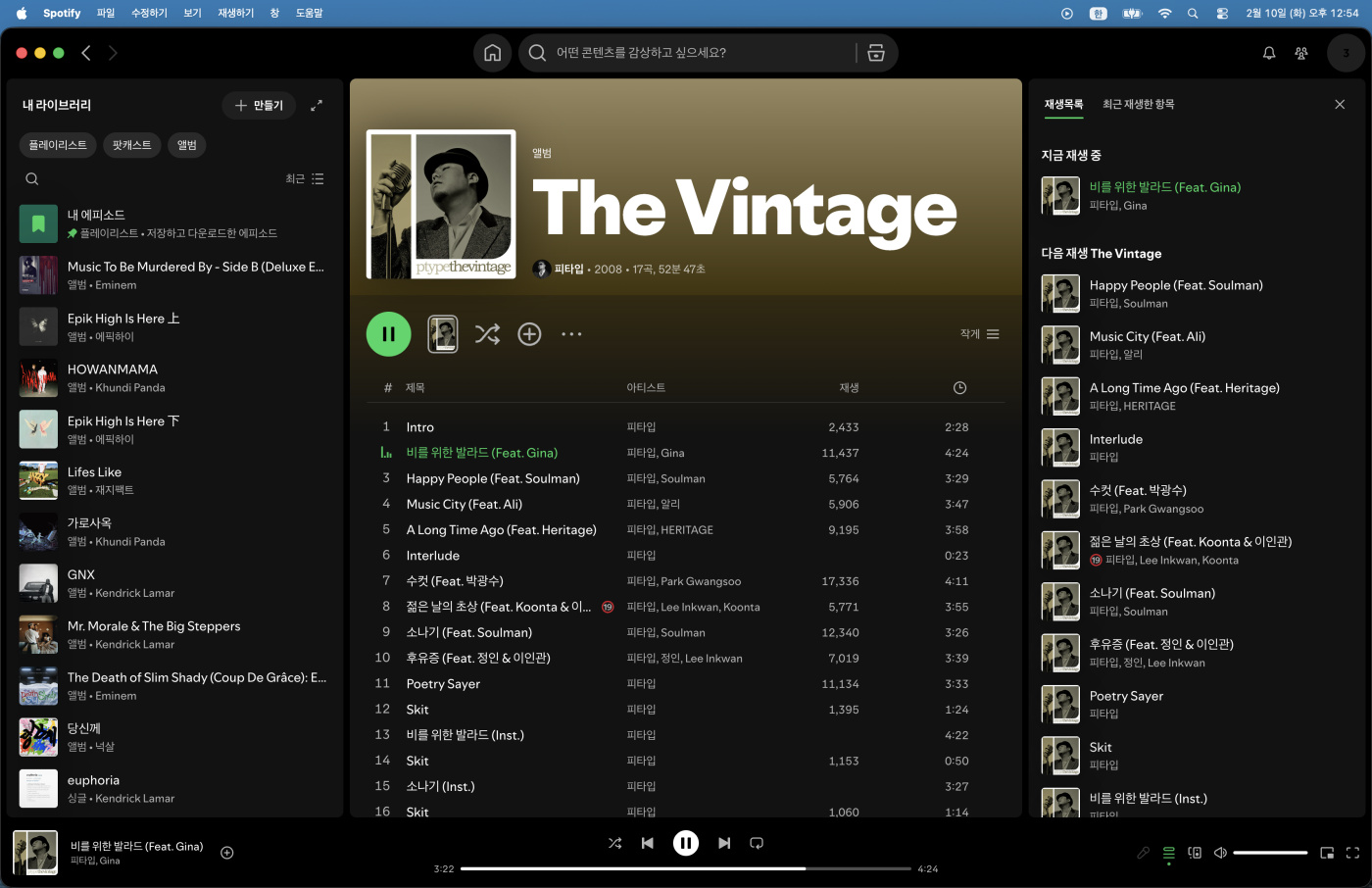Open the notifications bell
The image size is (1372, 888).
pos(1269,53)
